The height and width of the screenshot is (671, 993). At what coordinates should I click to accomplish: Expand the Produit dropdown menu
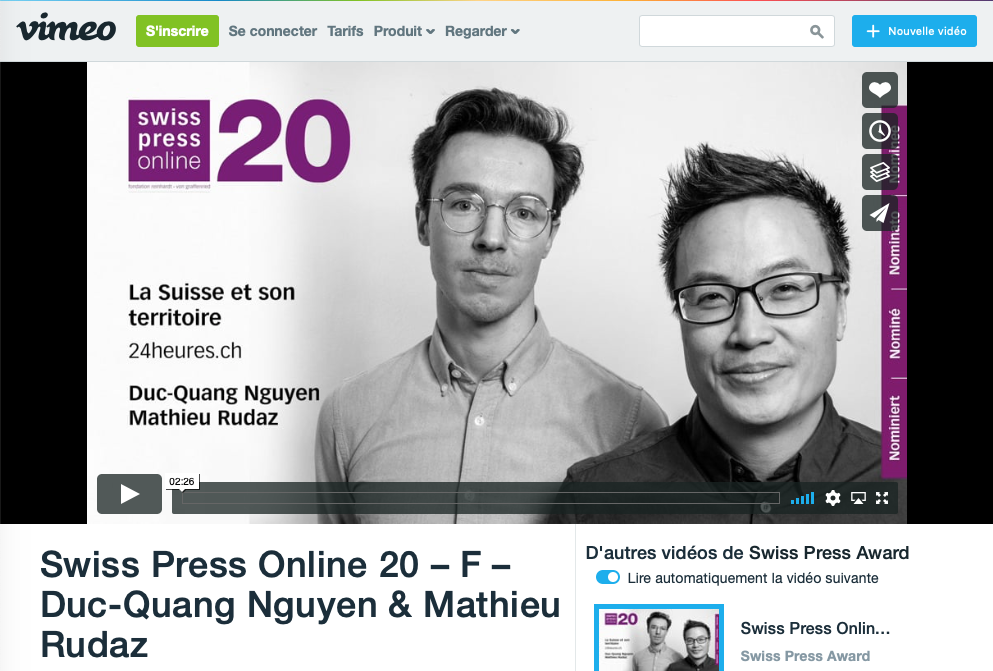click(x=403, y=31)
